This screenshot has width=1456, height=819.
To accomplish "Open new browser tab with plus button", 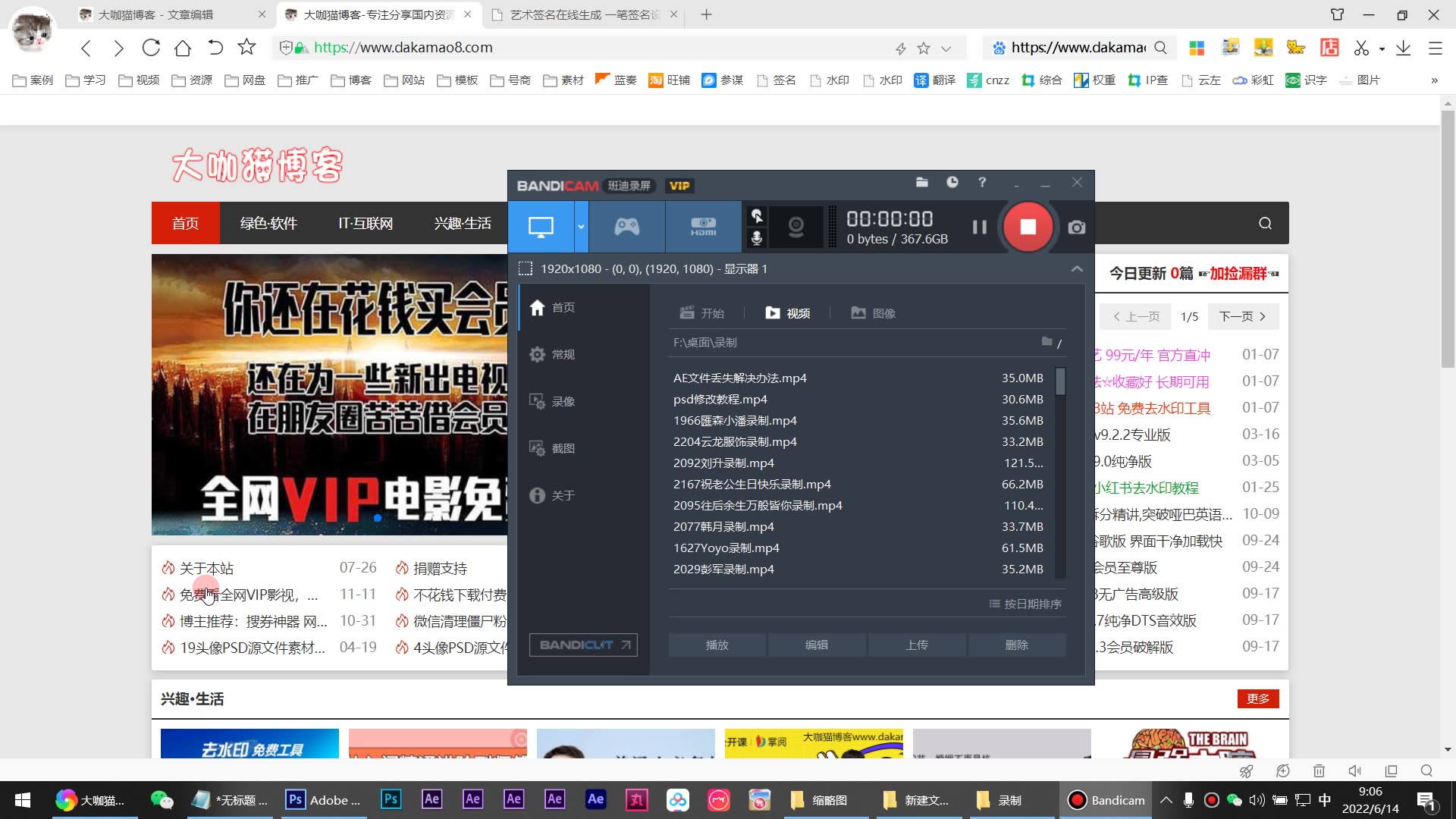I will coord(706,14).
